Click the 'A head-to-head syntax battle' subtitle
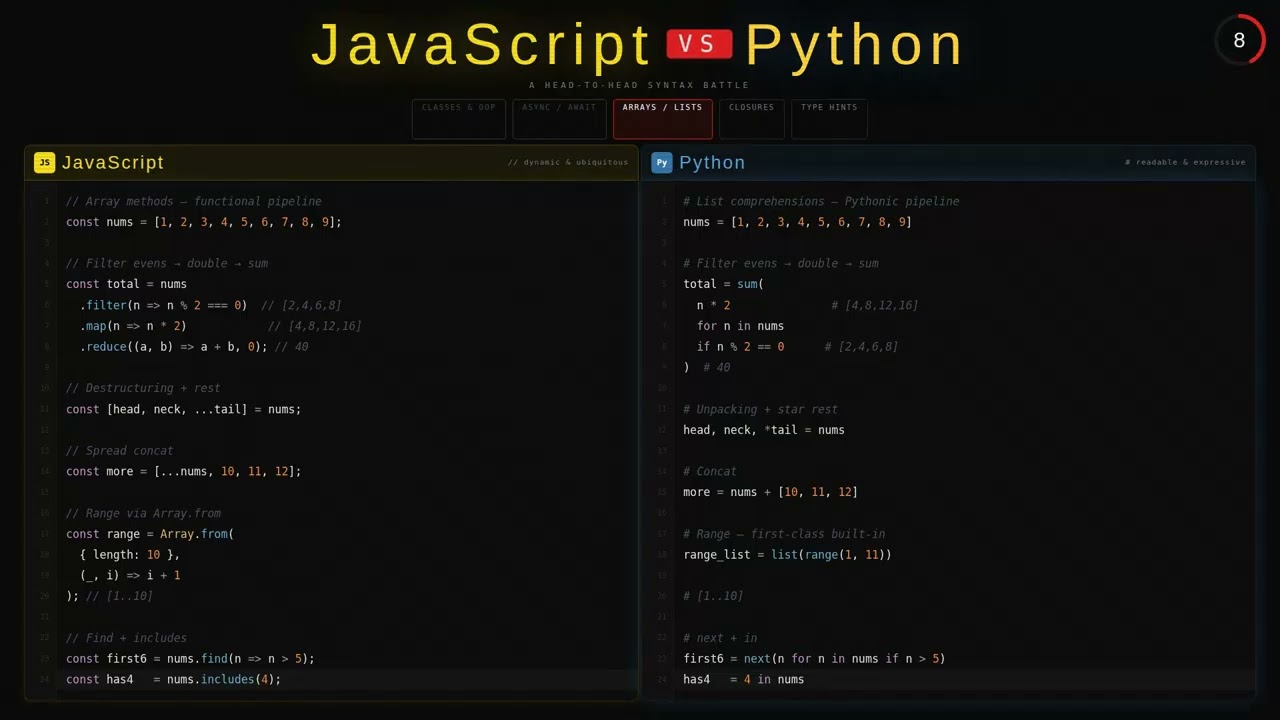This screenshot has width=1280, height=720. 639,85
